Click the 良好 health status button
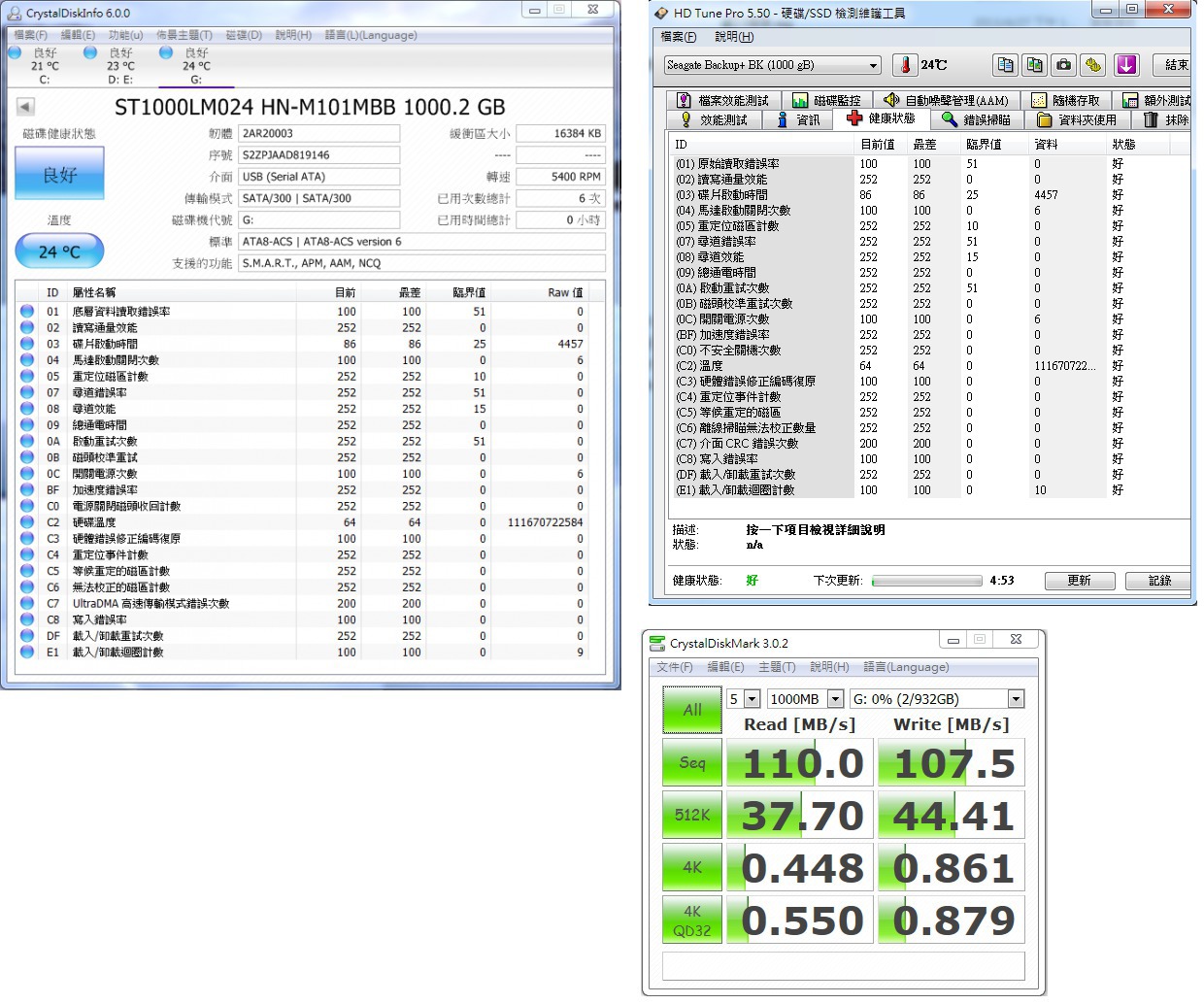Viewport: 1204px width, 1004px height. click(59, 175)
